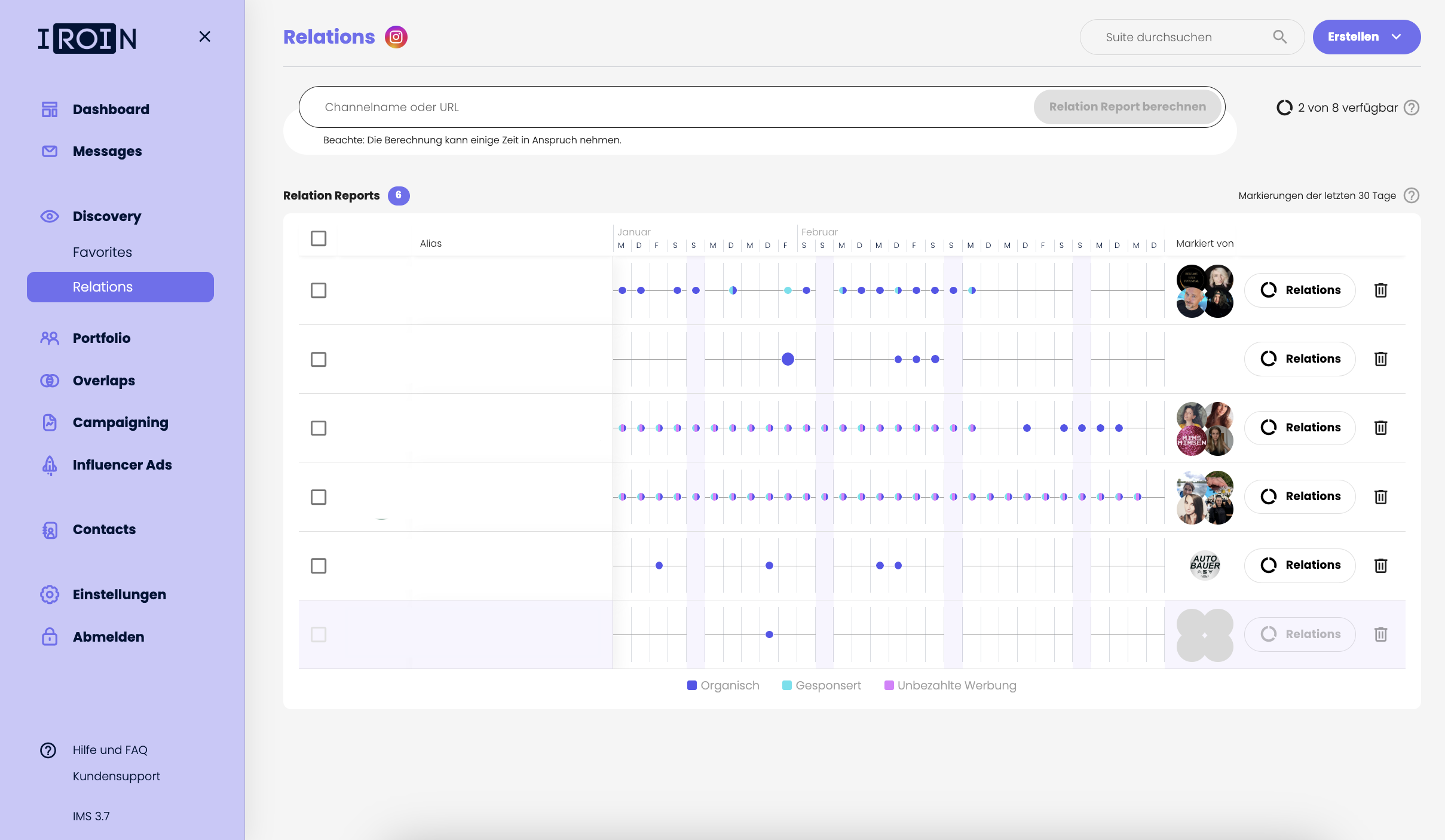Click Relations button in second report row
This screenshot has width=1445, height=840.
point(1300,358)
